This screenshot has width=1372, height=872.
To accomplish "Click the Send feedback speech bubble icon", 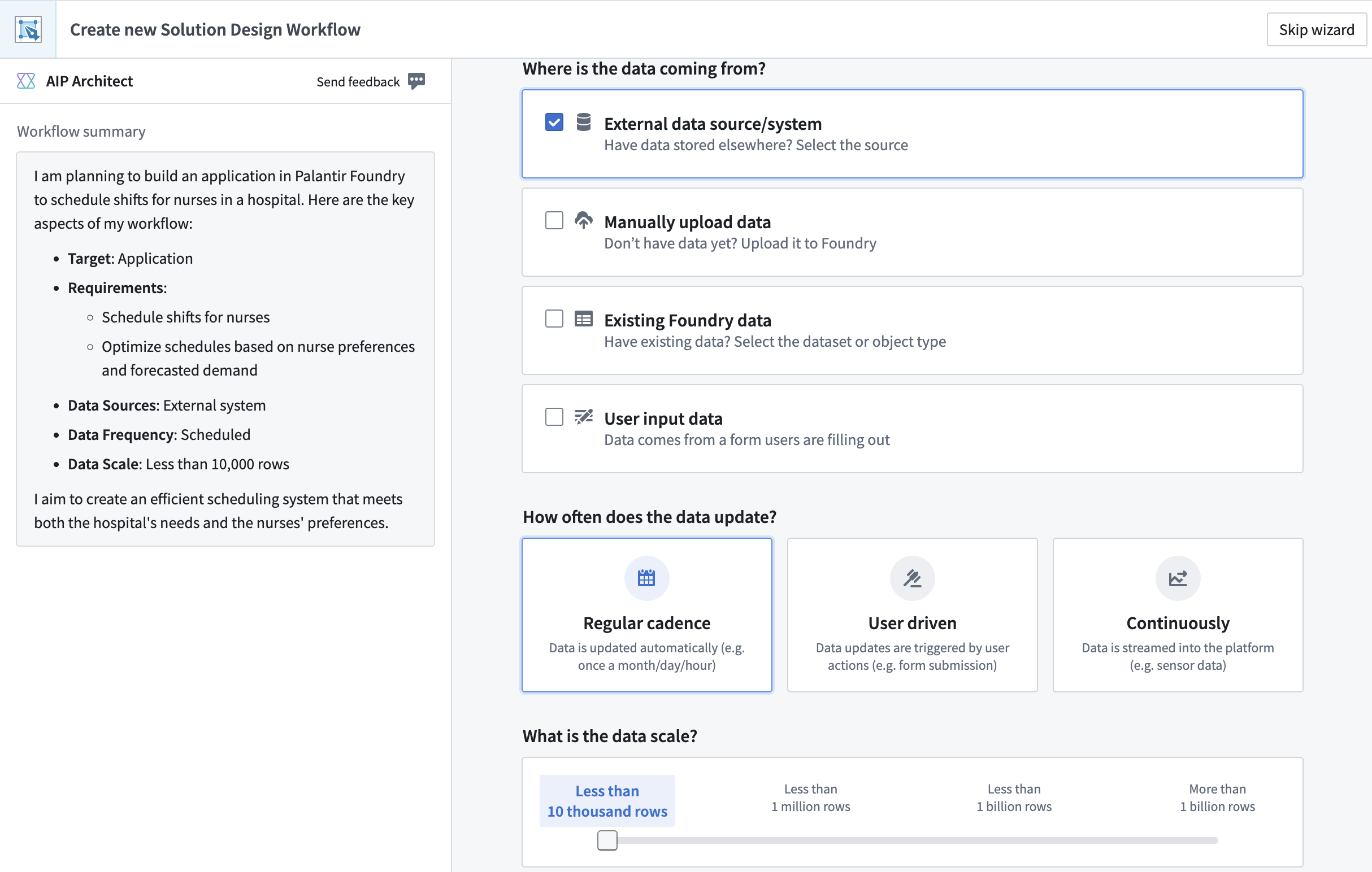I will (x=416, y=81).
